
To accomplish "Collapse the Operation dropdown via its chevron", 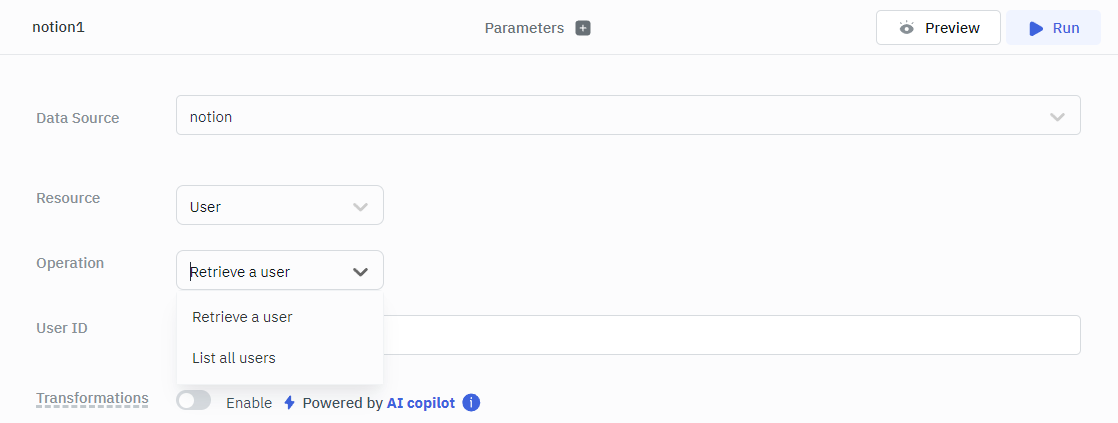I will pyautogui.click(x=361, y=271).
